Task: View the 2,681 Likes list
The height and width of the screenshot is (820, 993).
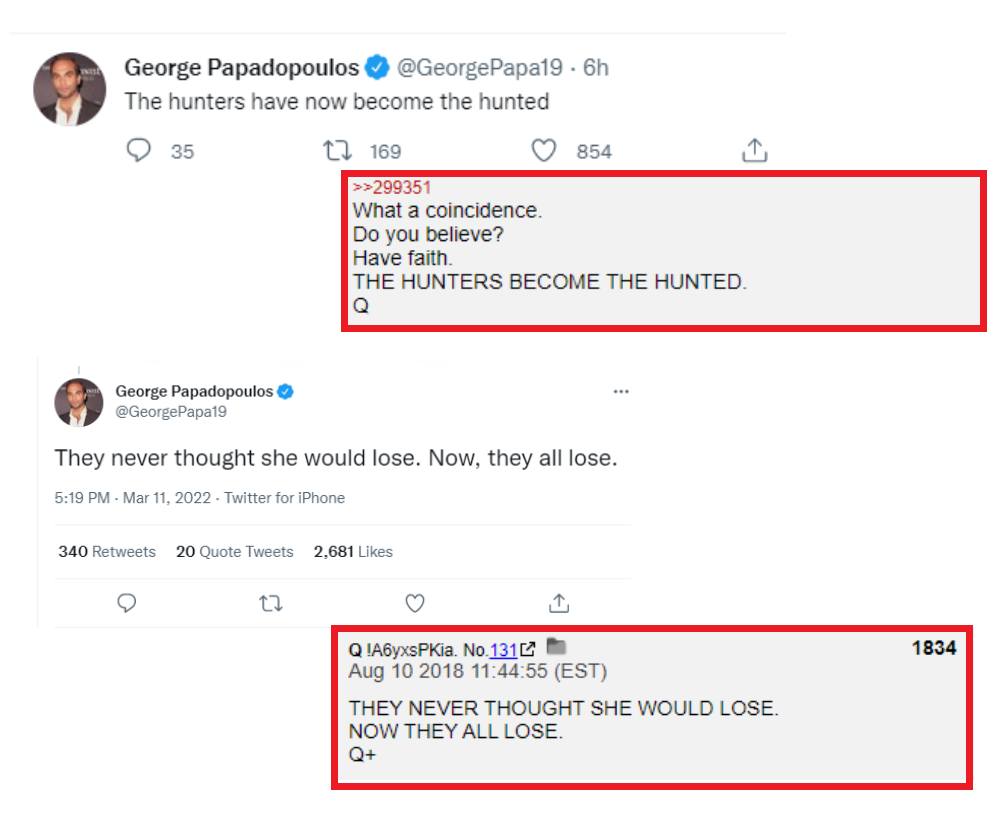Action: [353, 551]
